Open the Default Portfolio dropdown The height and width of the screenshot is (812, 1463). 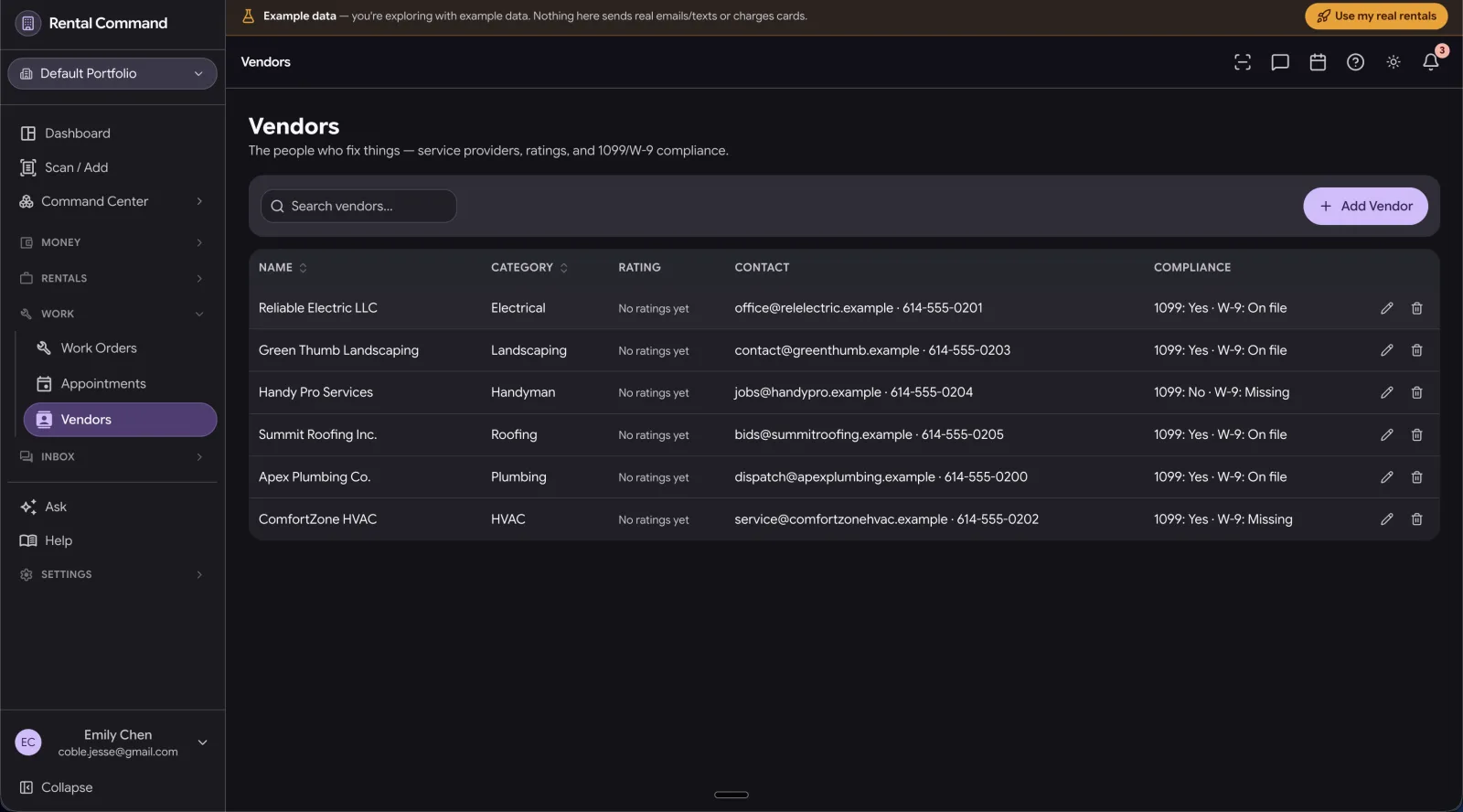tap(112, 74)
